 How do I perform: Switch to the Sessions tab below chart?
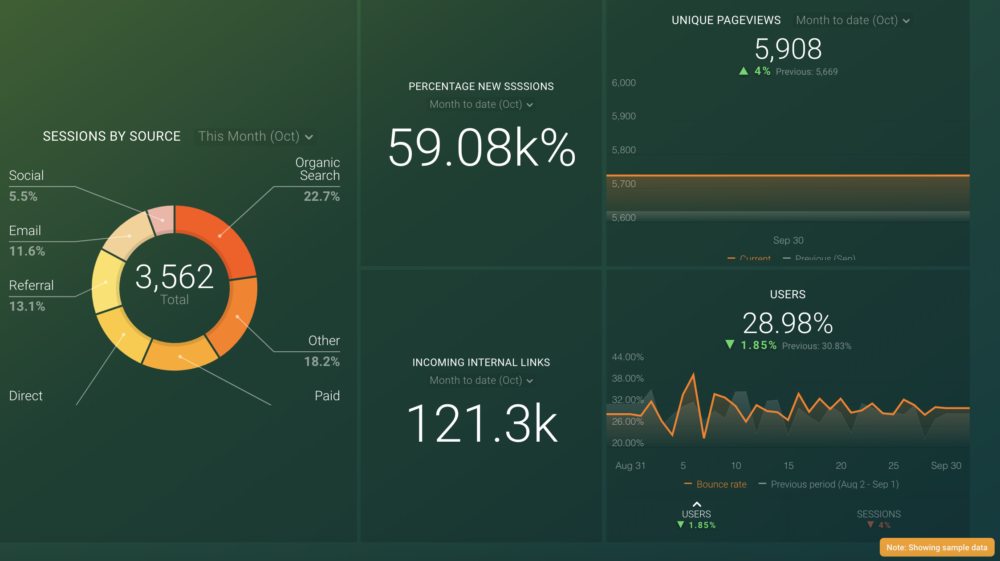[878, 514]
